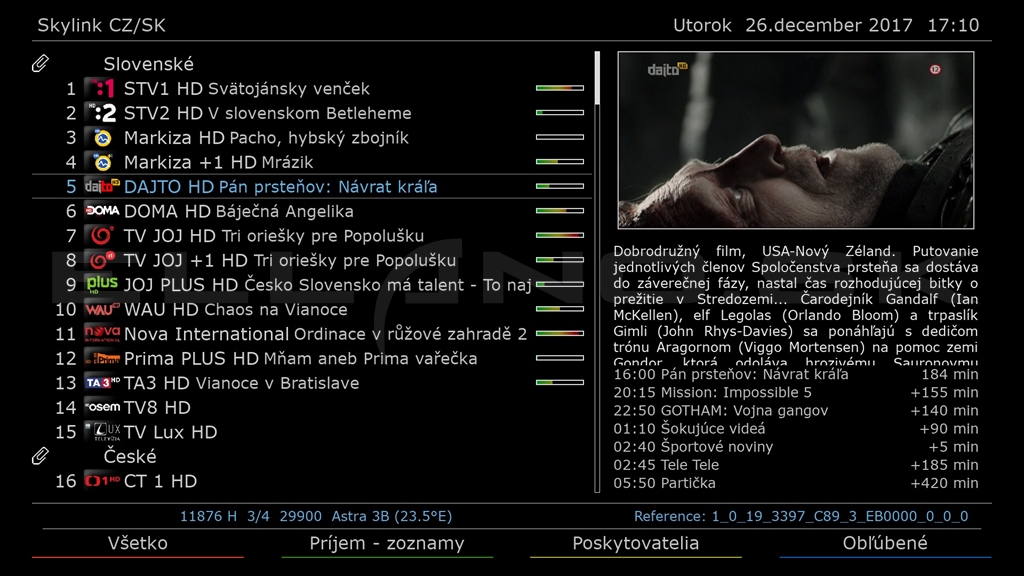Open the DAJTO live preview picture
This screenshot has height=576, width=1024.
pyautogui.click(x=795, y=140)
